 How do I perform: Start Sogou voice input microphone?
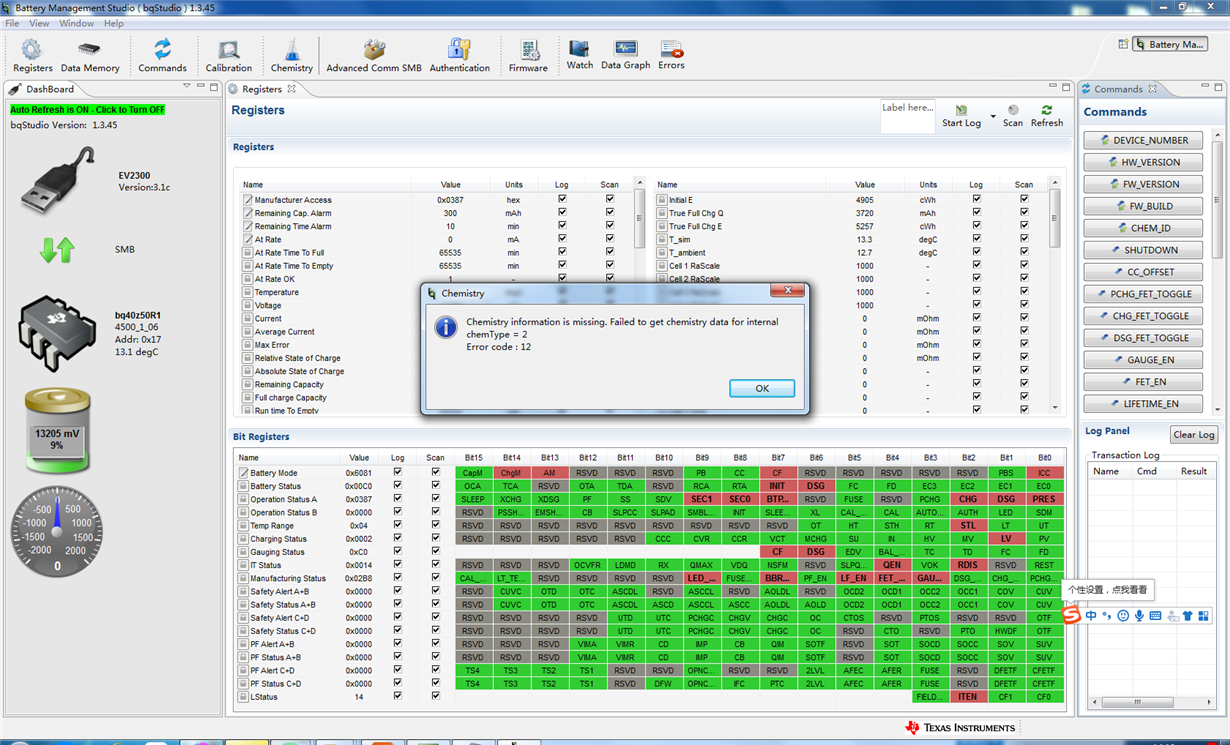click(1139, 616)
